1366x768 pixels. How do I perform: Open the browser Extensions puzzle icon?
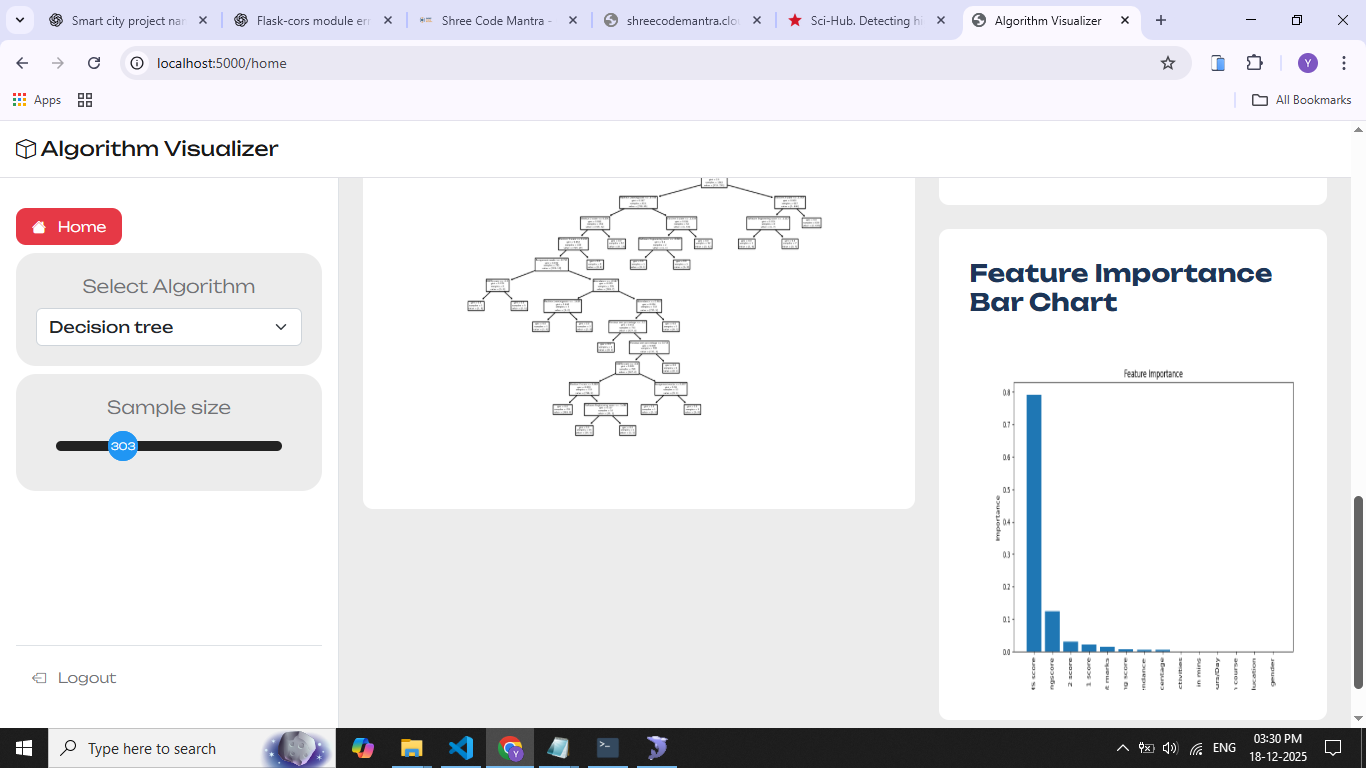click(x=1254, y=63)
